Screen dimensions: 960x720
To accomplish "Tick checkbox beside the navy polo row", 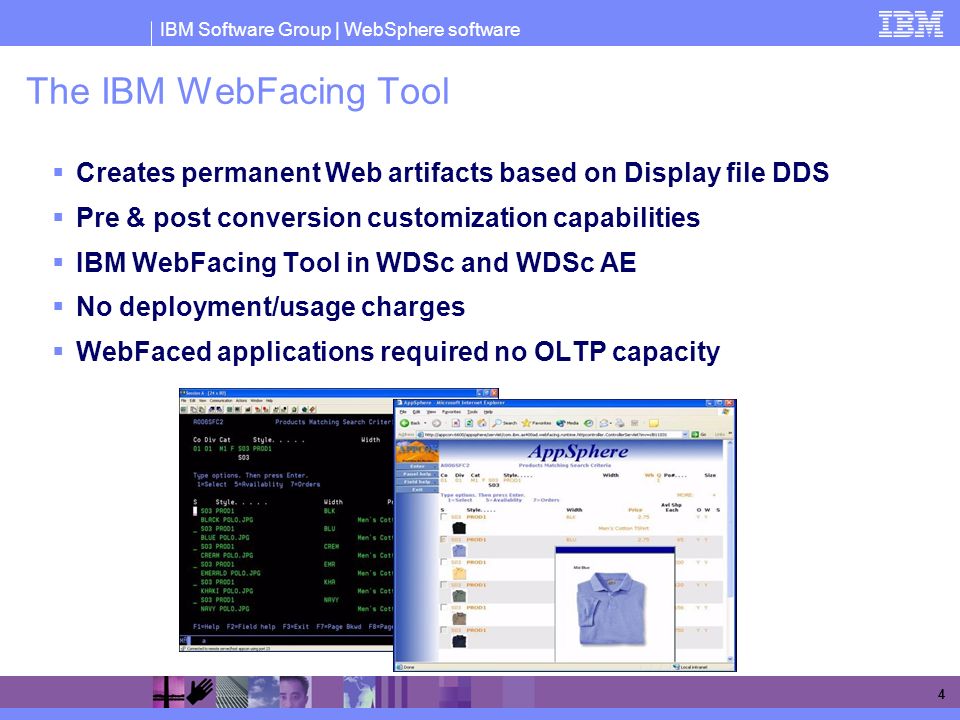I will 443,630.
